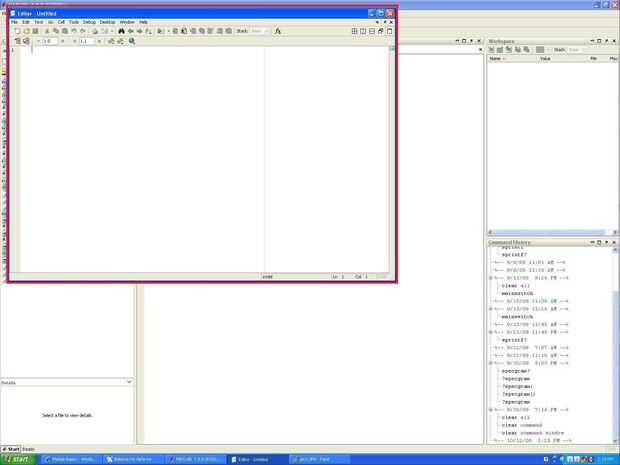
Task: Open the Edit menu in the Editor
Action: click(26, 22)
